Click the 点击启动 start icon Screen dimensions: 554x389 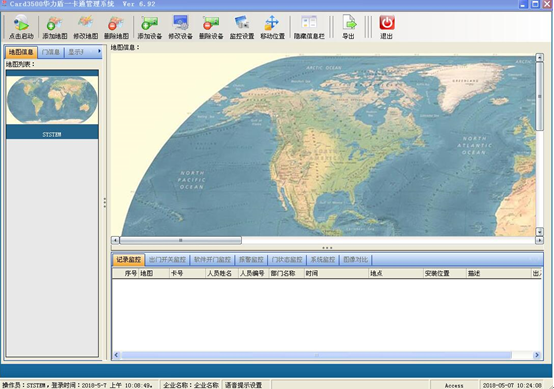[21, 23]
